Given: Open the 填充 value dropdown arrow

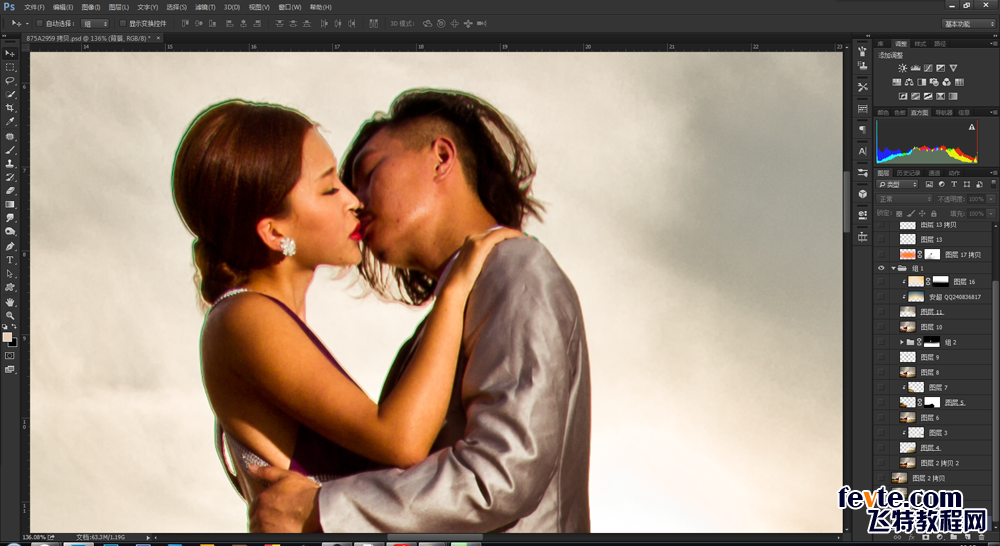Looking at the screenshot, I should pyautogui.click(x=991, y=214).
